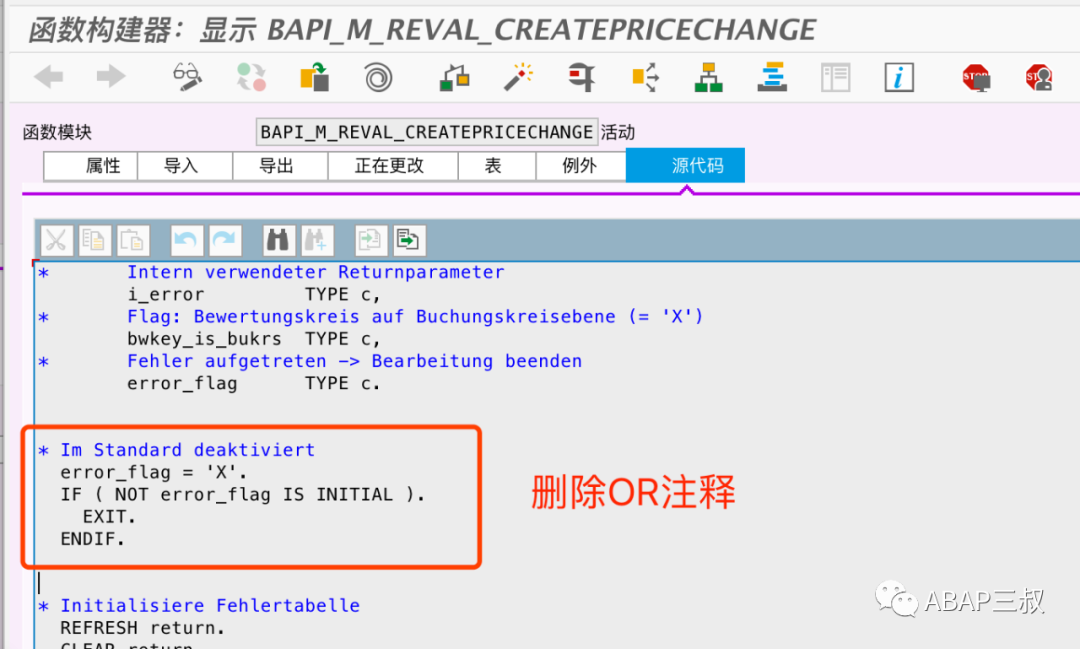Viewport: 1080px width, 649px height.
Task: Click the line IF ( NOT error_flag IS INITIAL ).
Action: tap(243, 495)
